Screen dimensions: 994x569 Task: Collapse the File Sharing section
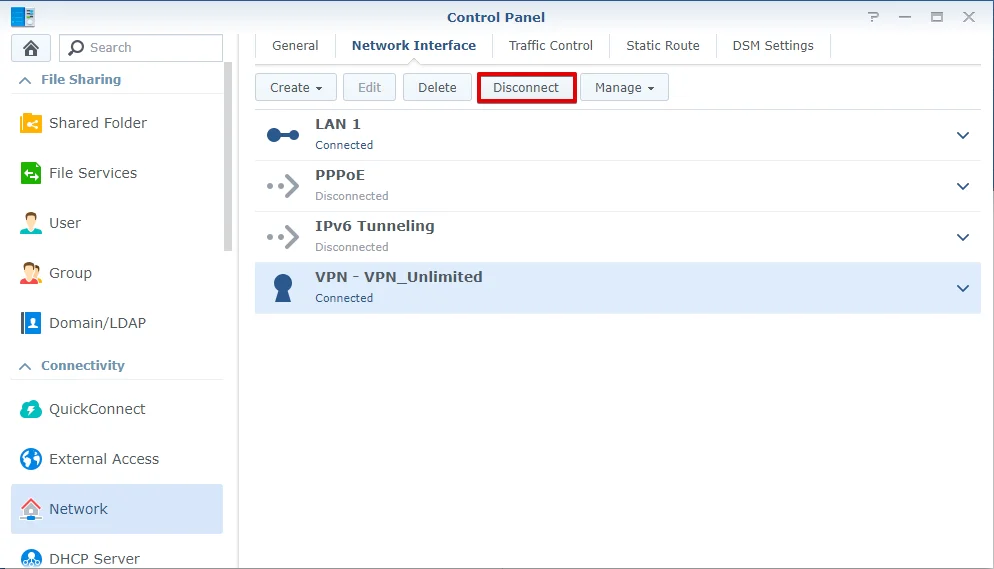[x=25, y=80]
